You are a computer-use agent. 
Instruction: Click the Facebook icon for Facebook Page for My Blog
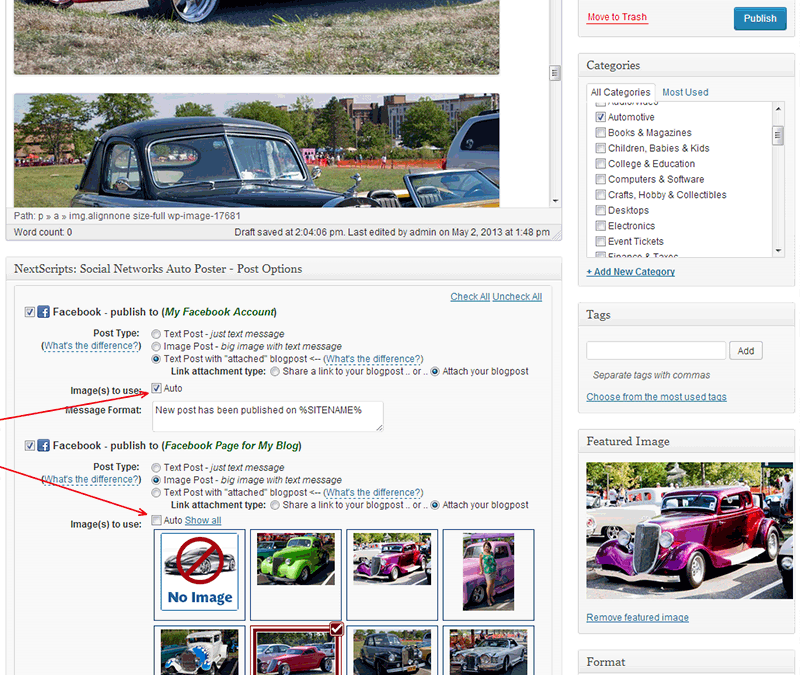click(x=44, y=445)
